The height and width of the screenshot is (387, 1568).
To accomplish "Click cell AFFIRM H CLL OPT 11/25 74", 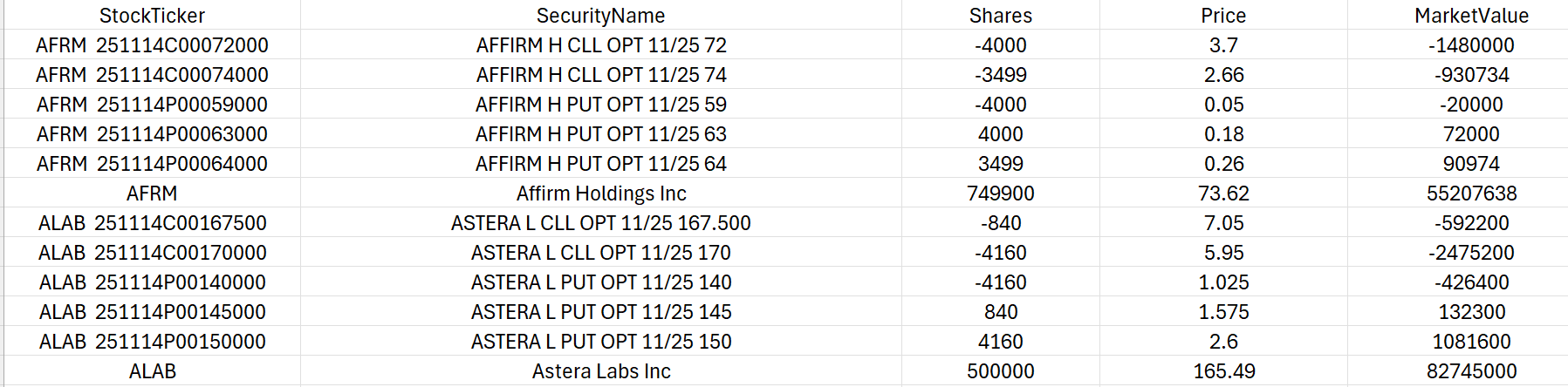I will click(x=600, y=75).
